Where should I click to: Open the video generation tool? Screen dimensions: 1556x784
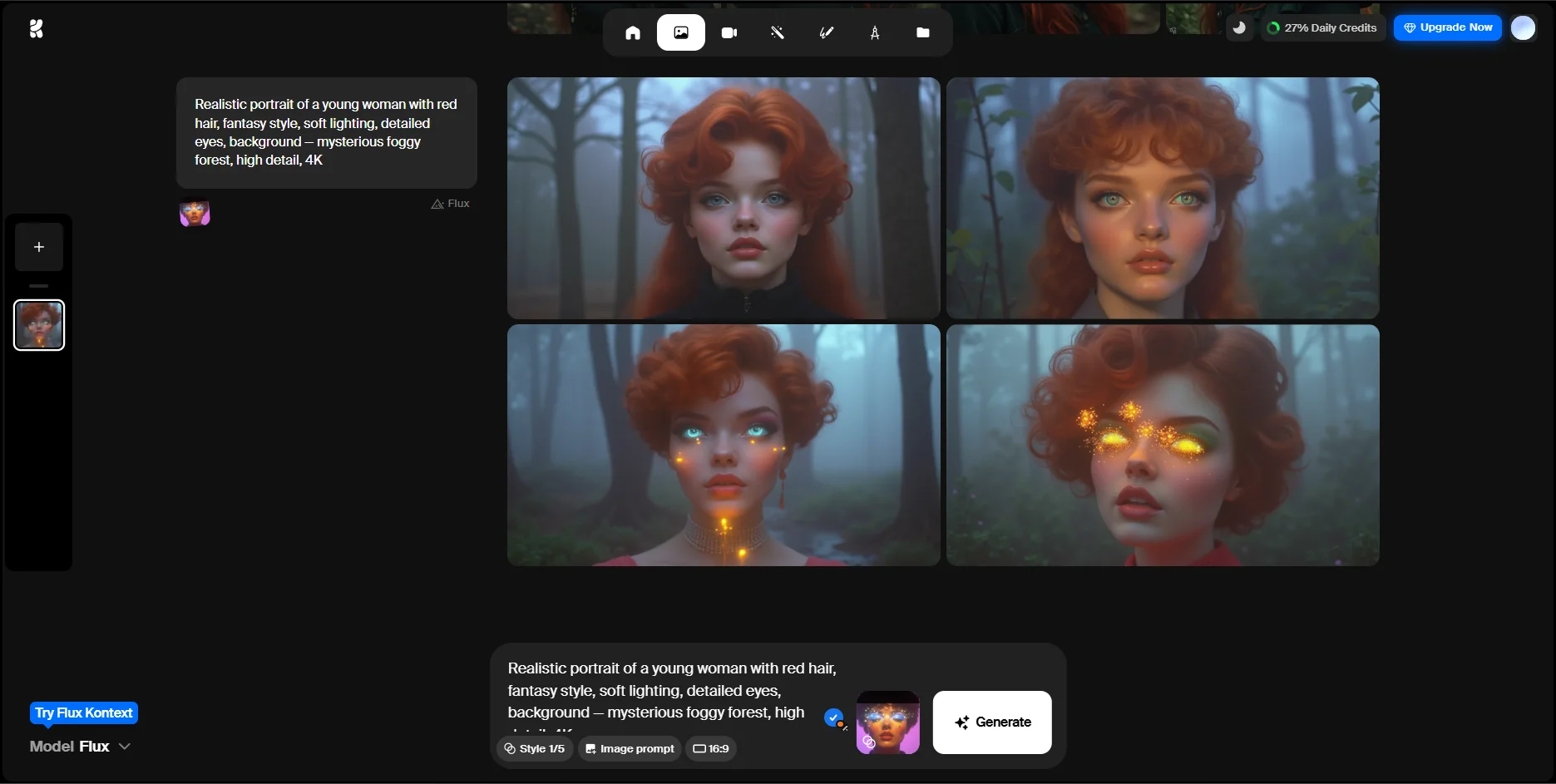coord(729,32)
